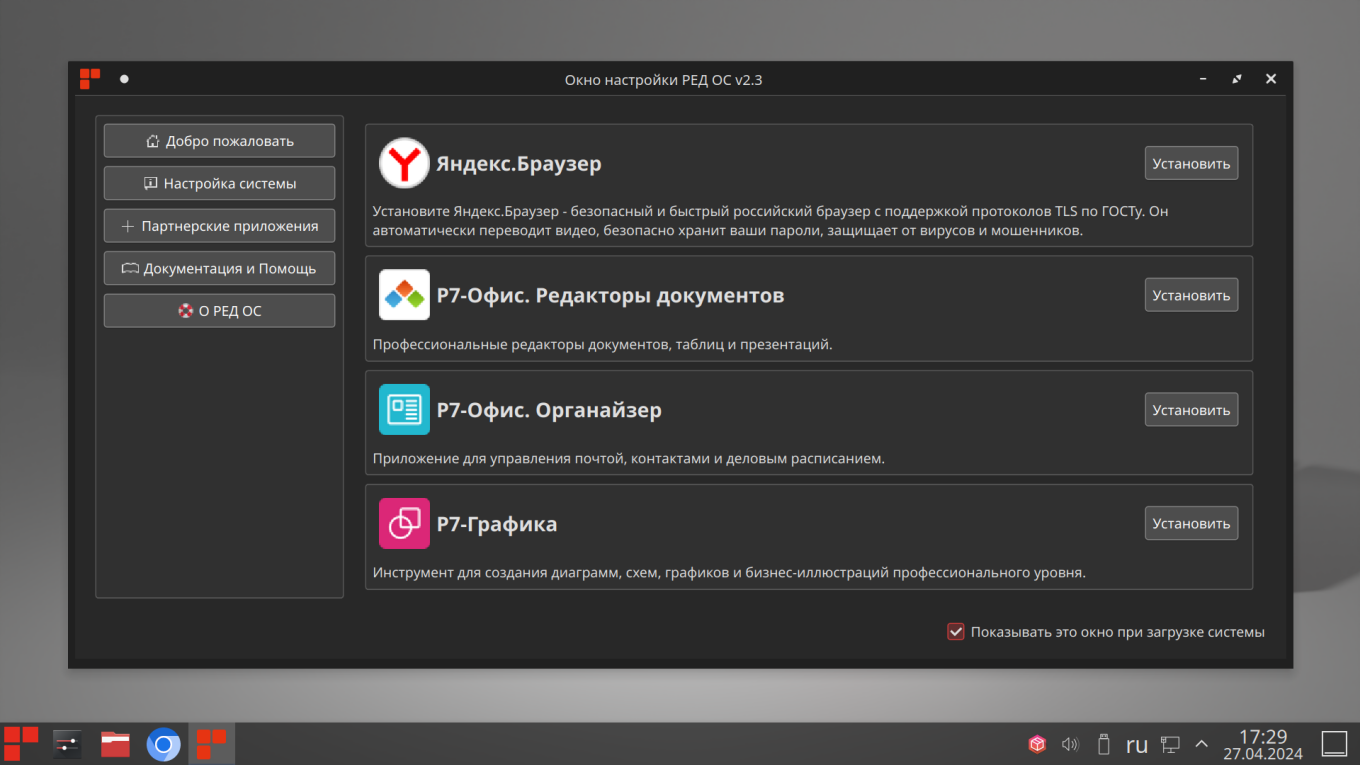Open the RED OS start menu on taskbar
1360x765 pixels.
21,744
